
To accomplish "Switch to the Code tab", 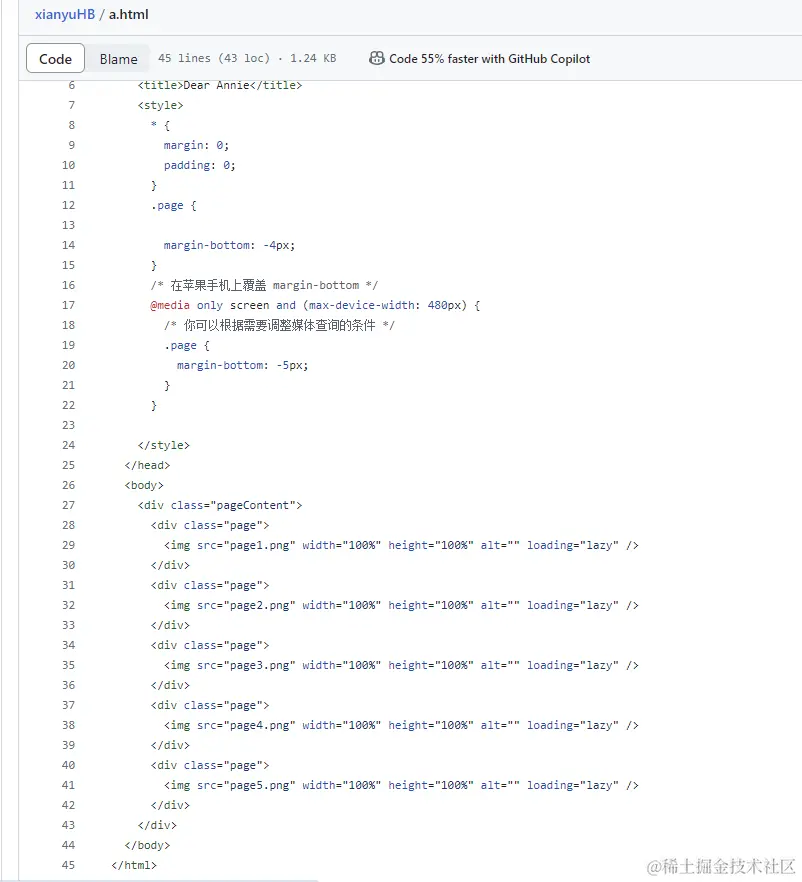I will pyautogui.click(x=55, y=58).
